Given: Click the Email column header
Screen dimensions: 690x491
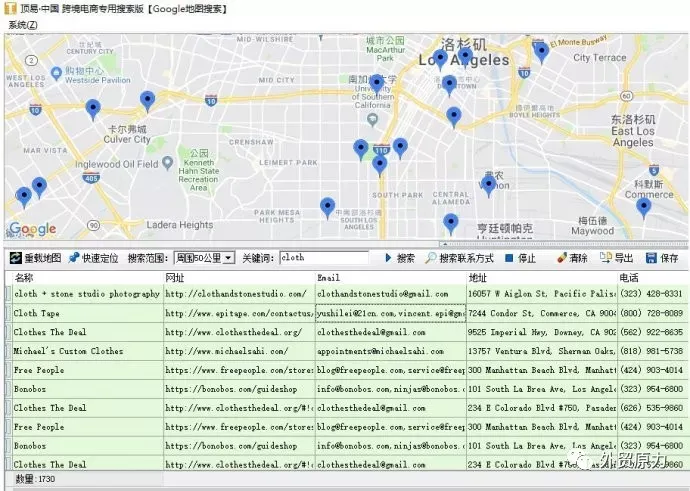Looking at the screenshot, I should click(x=391, y=278).
